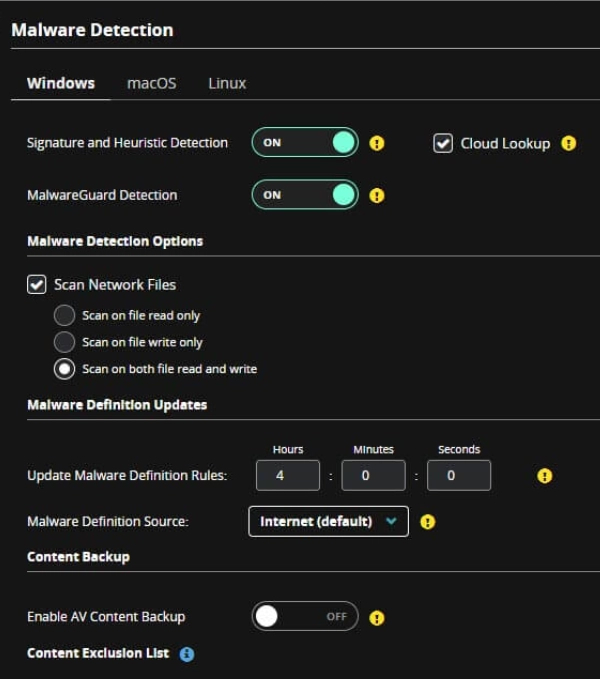600x679 pixels.
Task: Uncheck Scan Network Files checkbox
Action: pyautogui.click(x=36, y=285)
